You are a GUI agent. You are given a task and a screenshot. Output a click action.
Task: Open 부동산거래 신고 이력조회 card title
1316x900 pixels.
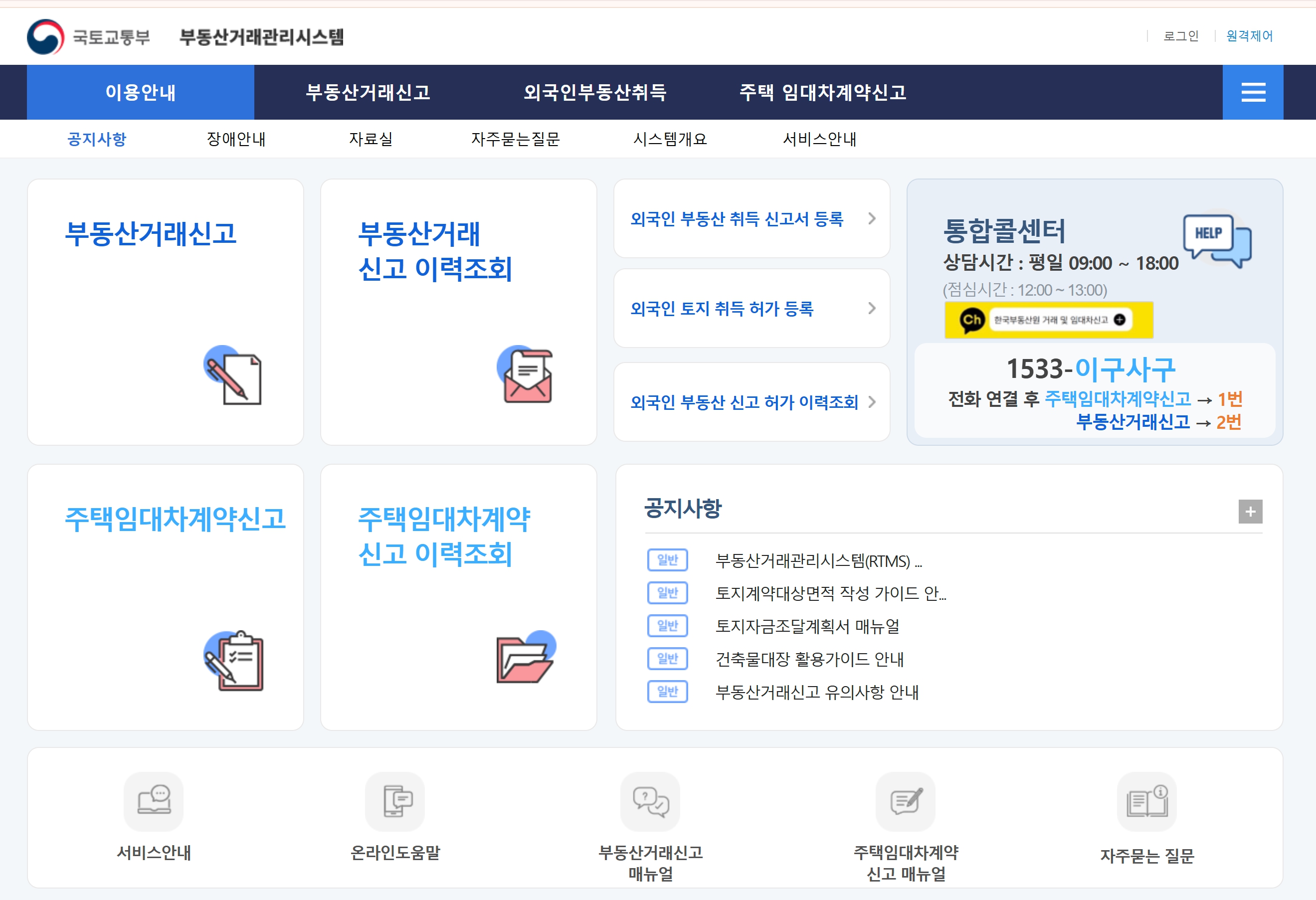pyautogui.click(x=435, y=251)
